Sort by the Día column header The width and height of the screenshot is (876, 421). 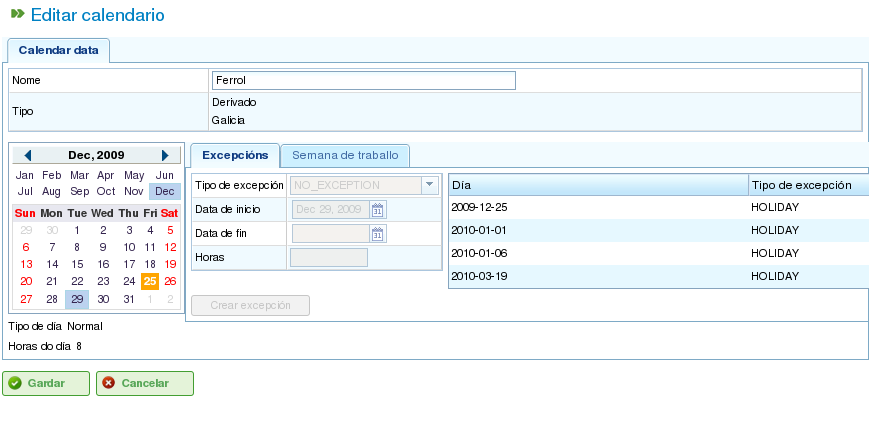coord(598,185)
